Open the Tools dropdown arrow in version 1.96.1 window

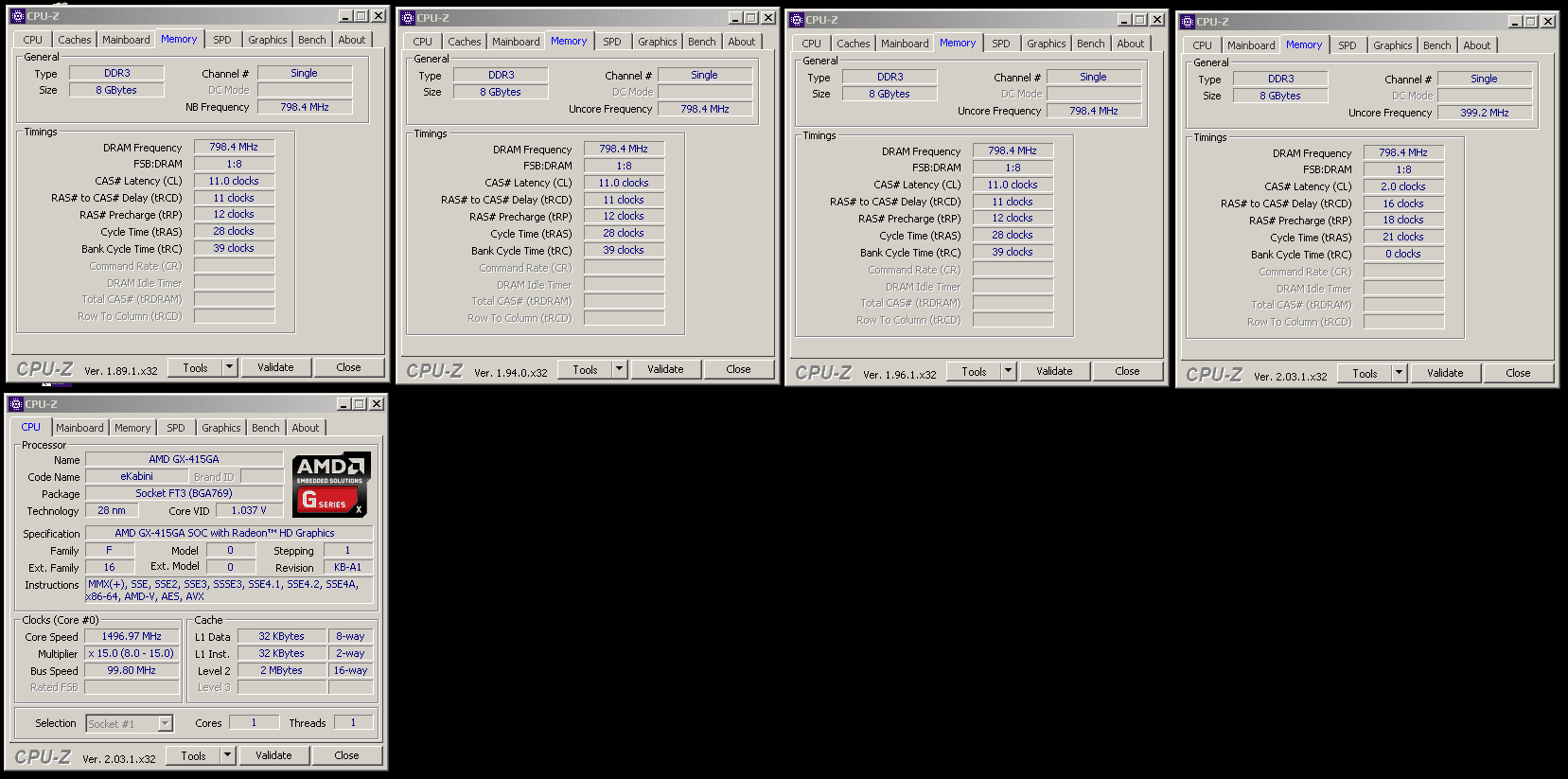pyautogui.click(x=1008, y=371)
